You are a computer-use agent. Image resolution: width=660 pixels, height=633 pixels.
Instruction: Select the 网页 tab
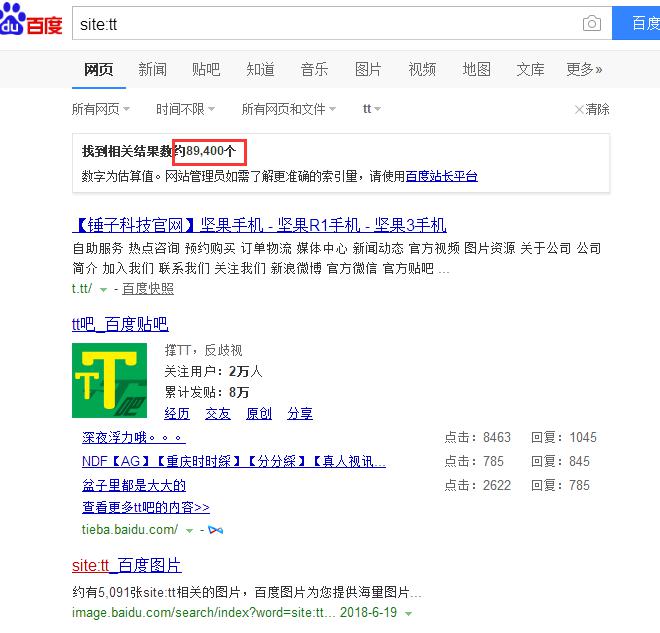click(x=98, y=69)
